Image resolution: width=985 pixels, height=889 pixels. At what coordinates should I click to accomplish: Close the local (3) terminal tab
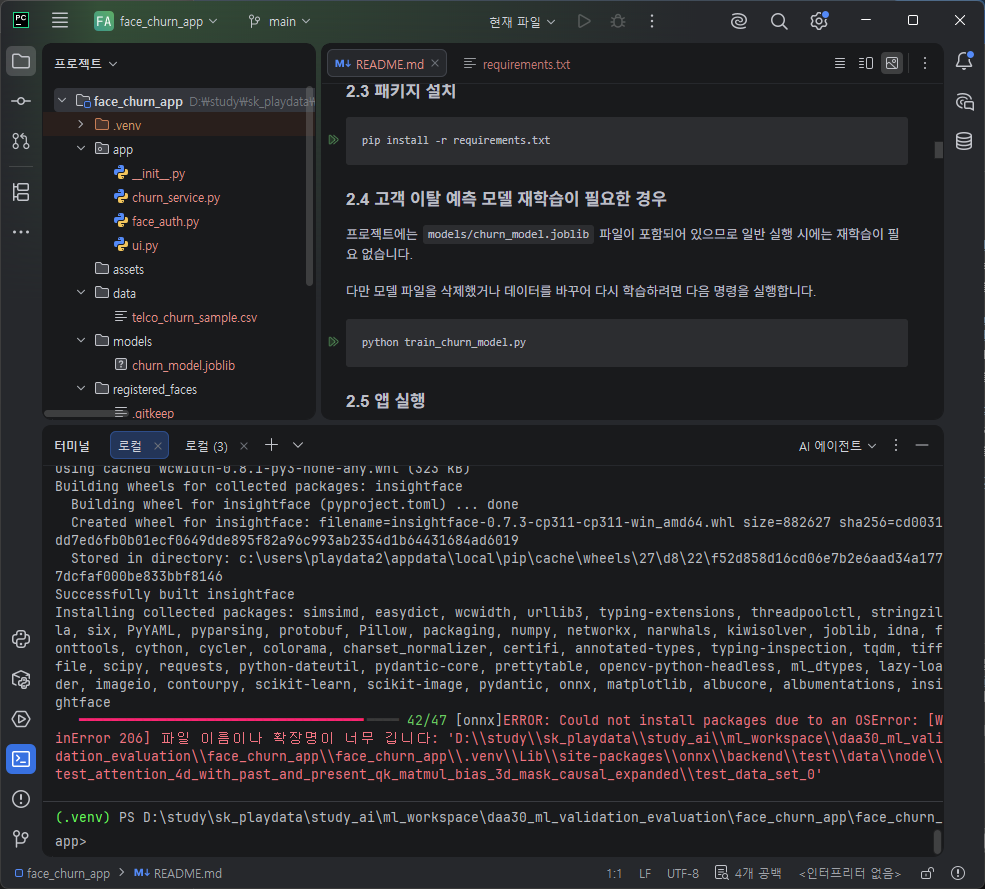(244, 446)
